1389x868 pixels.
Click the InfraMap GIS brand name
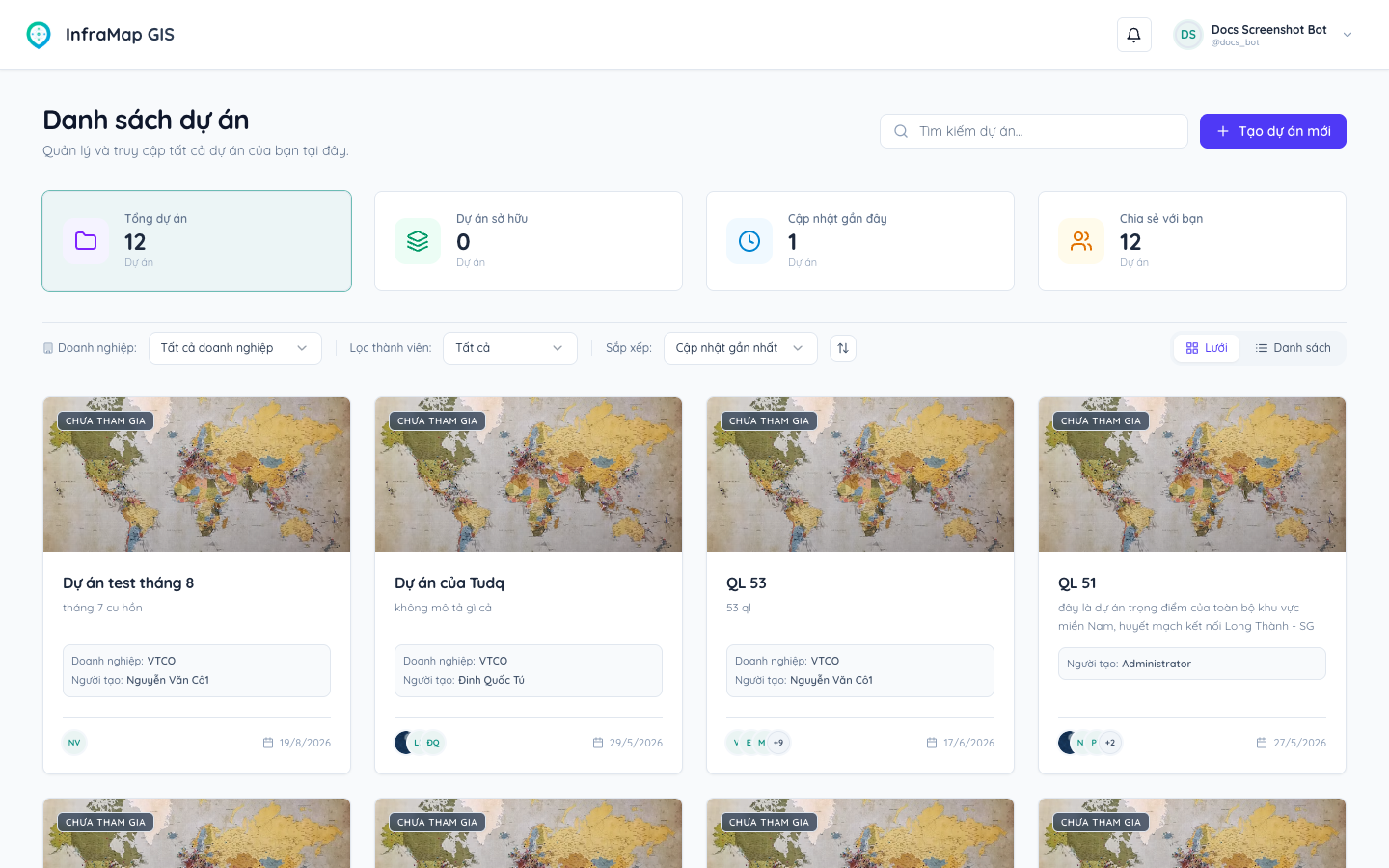click(x=120, y=35)
